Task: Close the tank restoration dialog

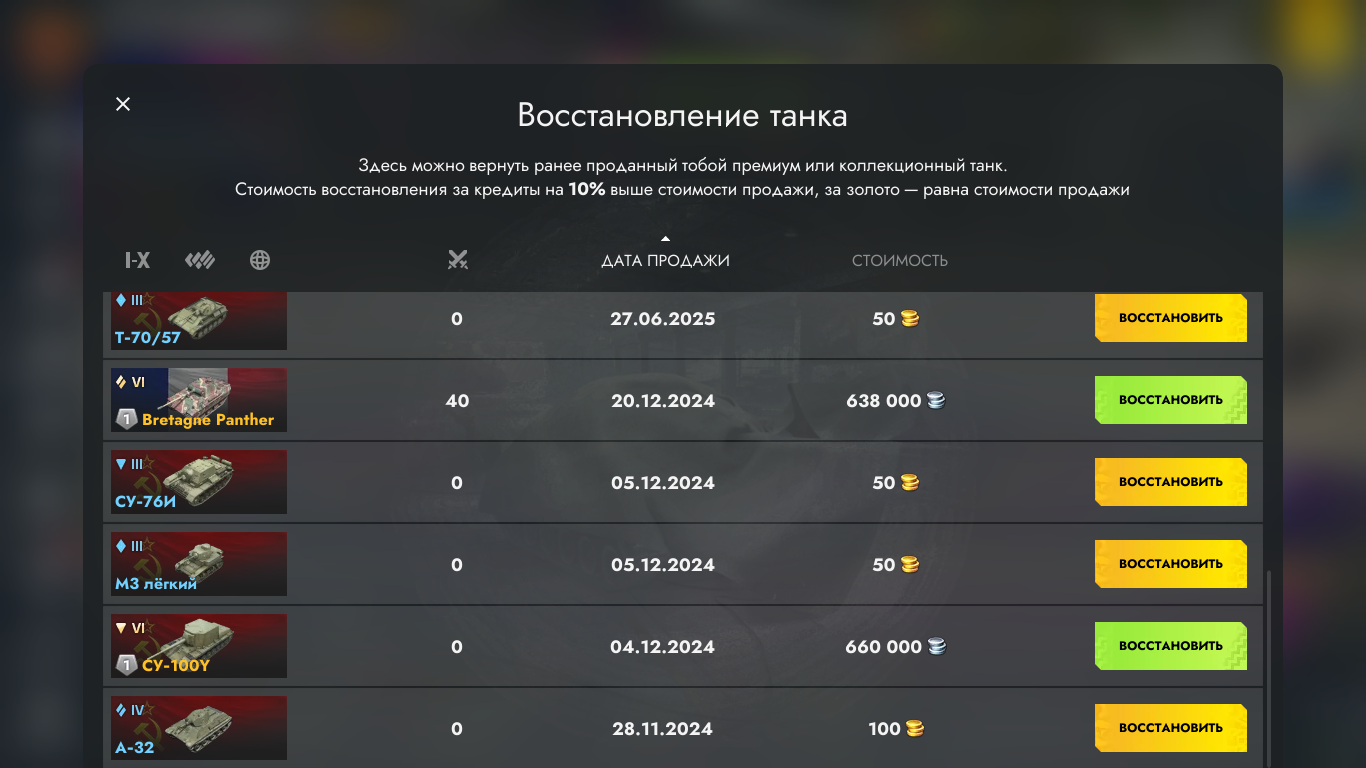Action: click(x=123, y=104)
